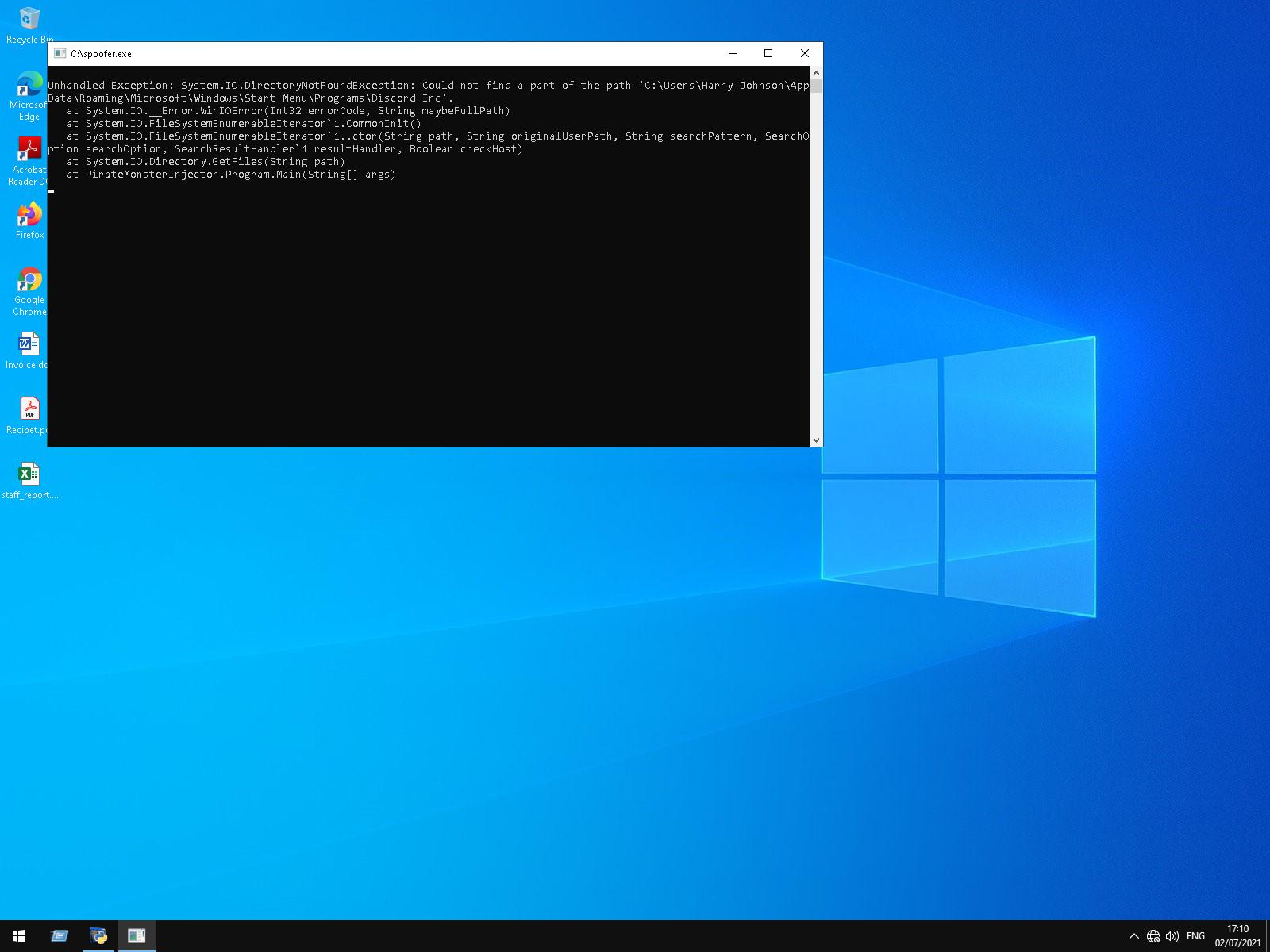Open the volume speaker tray icon
The width and height of the screenshot is (1270, 952).
coord(1172,936)
